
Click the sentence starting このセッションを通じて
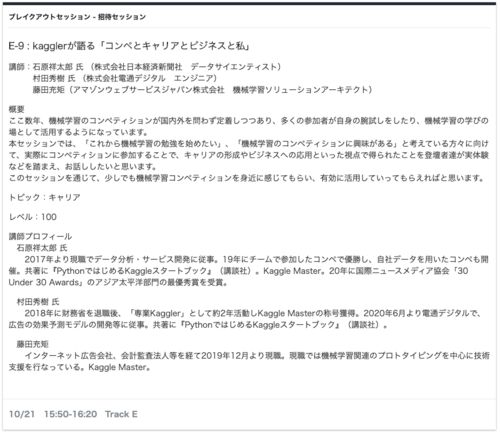(x=247, y=178)
